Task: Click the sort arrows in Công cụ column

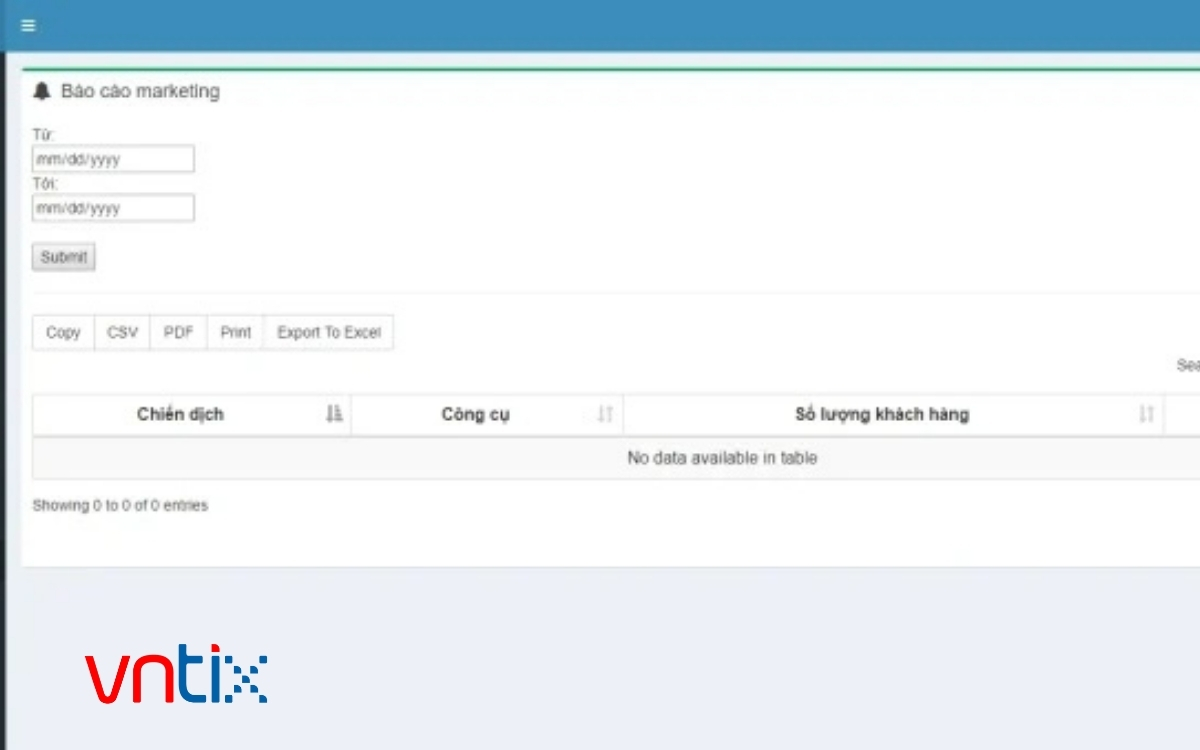Action: click(605, 414)
